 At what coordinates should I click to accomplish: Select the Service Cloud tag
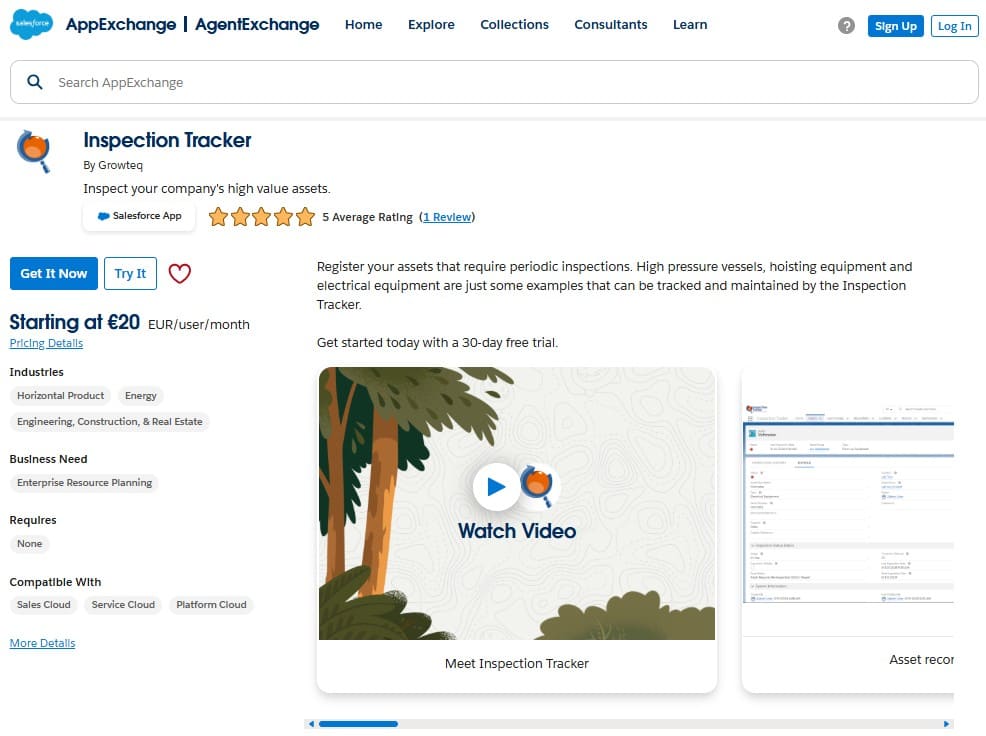(123, 605)
